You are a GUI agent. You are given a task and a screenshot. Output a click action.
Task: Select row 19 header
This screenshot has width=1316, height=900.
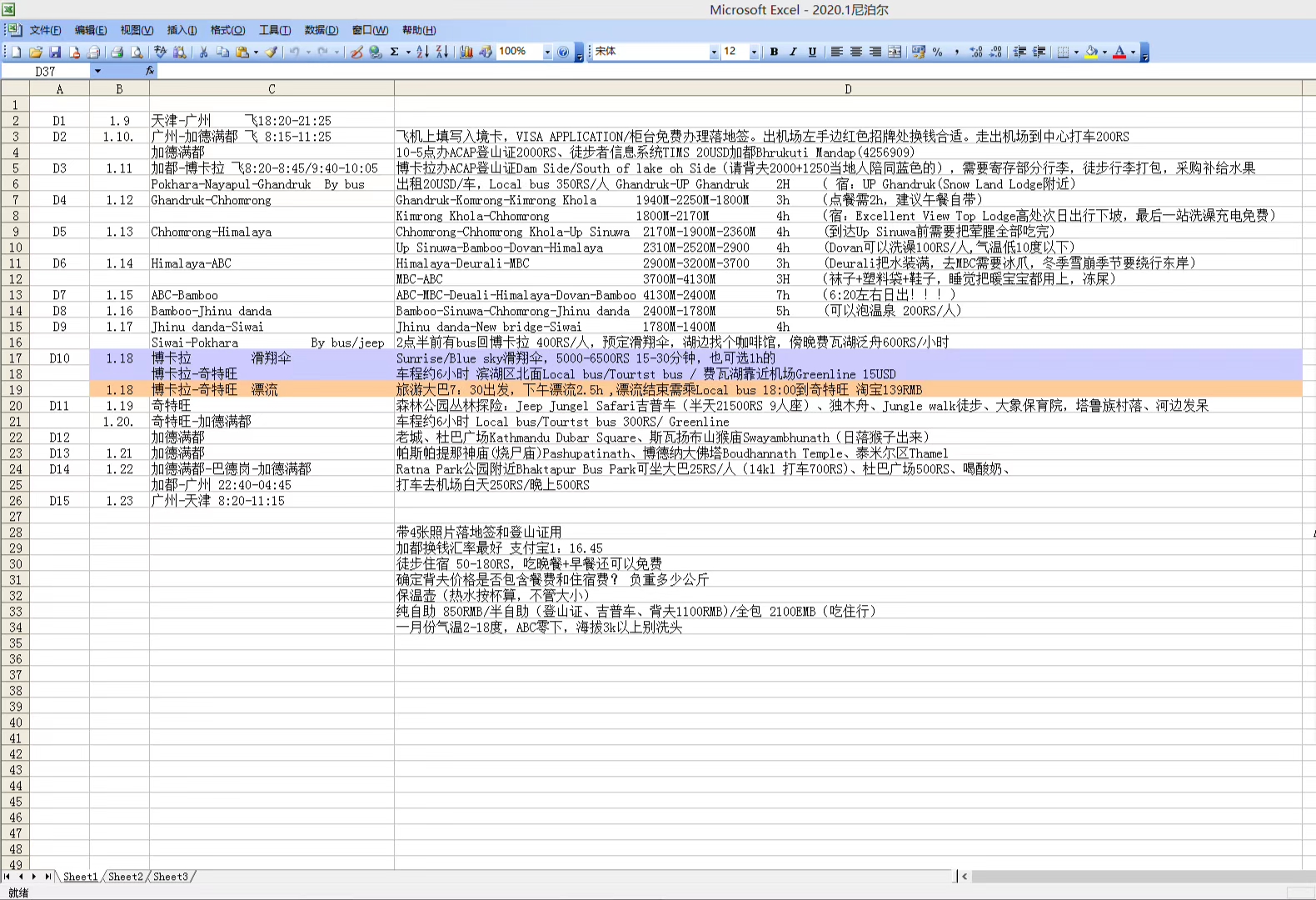coord(15,390)
